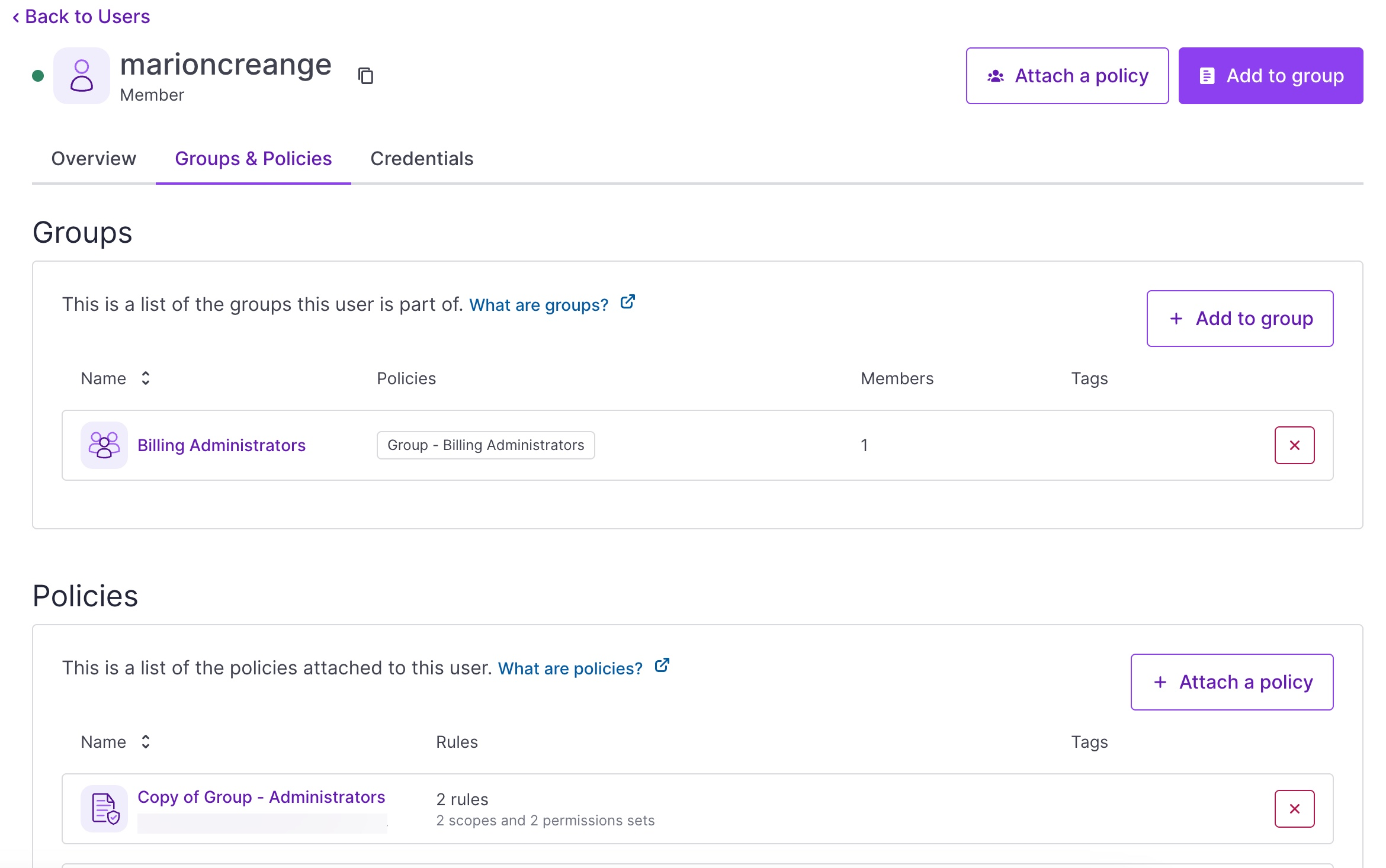Screen dimensions: 1386x868
Task: Open the Credentials tab
Action: 422,159
